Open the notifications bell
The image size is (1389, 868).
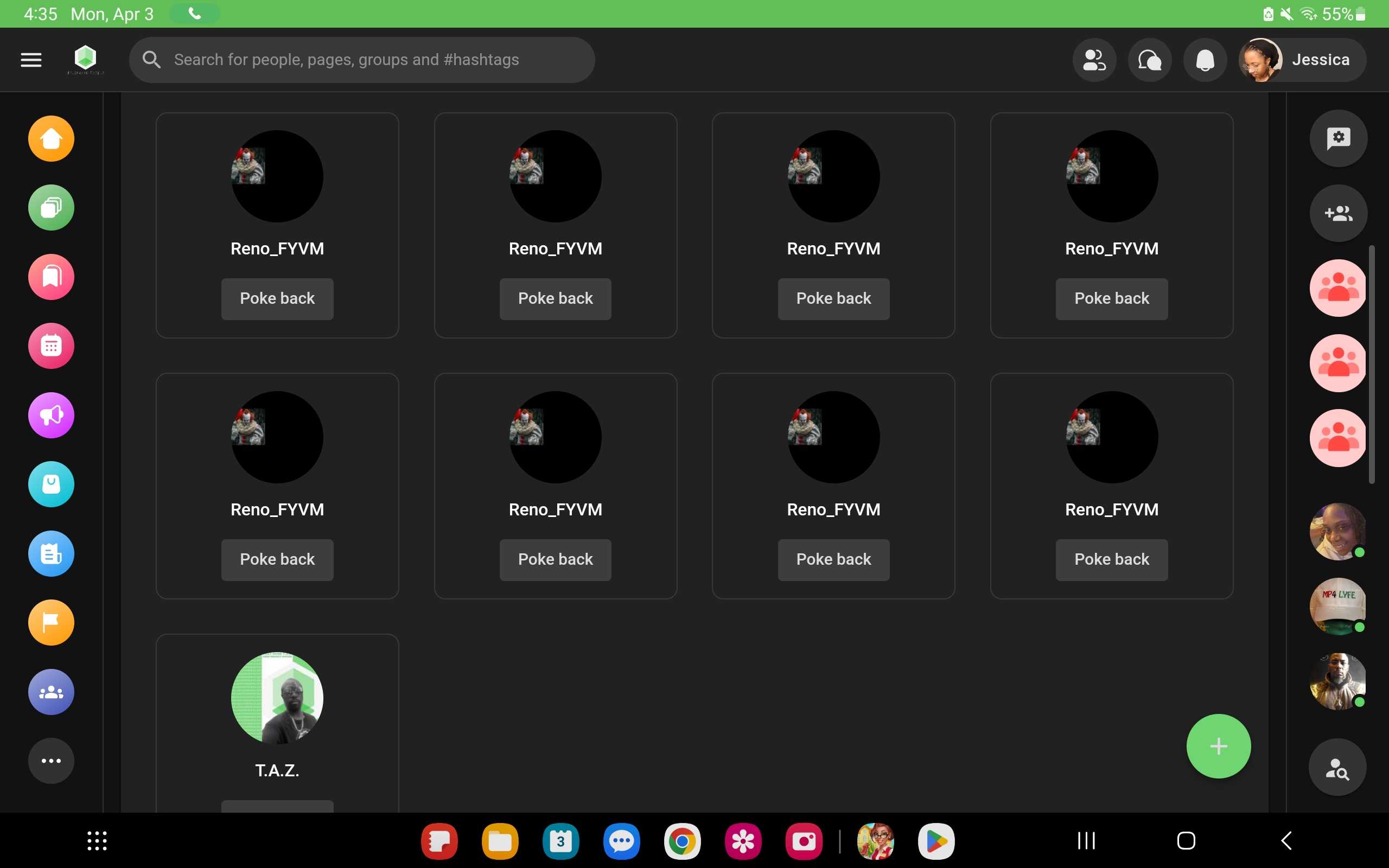[x=1205, y=60]
